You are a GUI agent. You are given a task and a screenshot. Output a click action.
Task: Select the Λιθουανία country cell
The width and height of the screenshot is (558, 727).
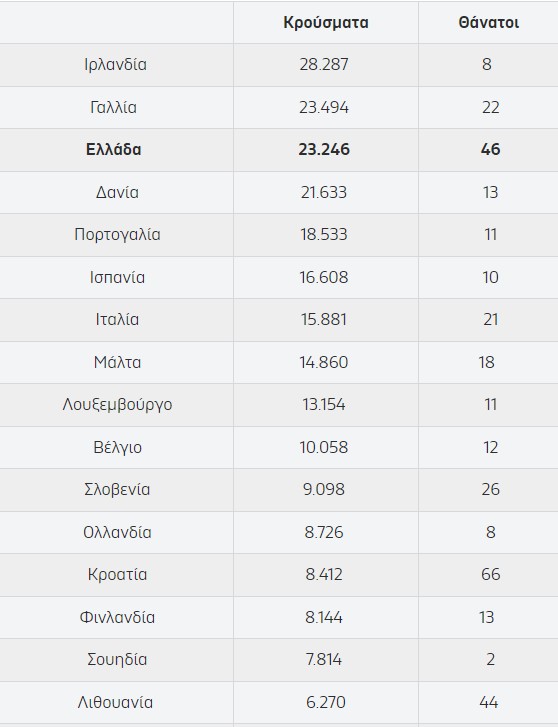coord(115,702)
